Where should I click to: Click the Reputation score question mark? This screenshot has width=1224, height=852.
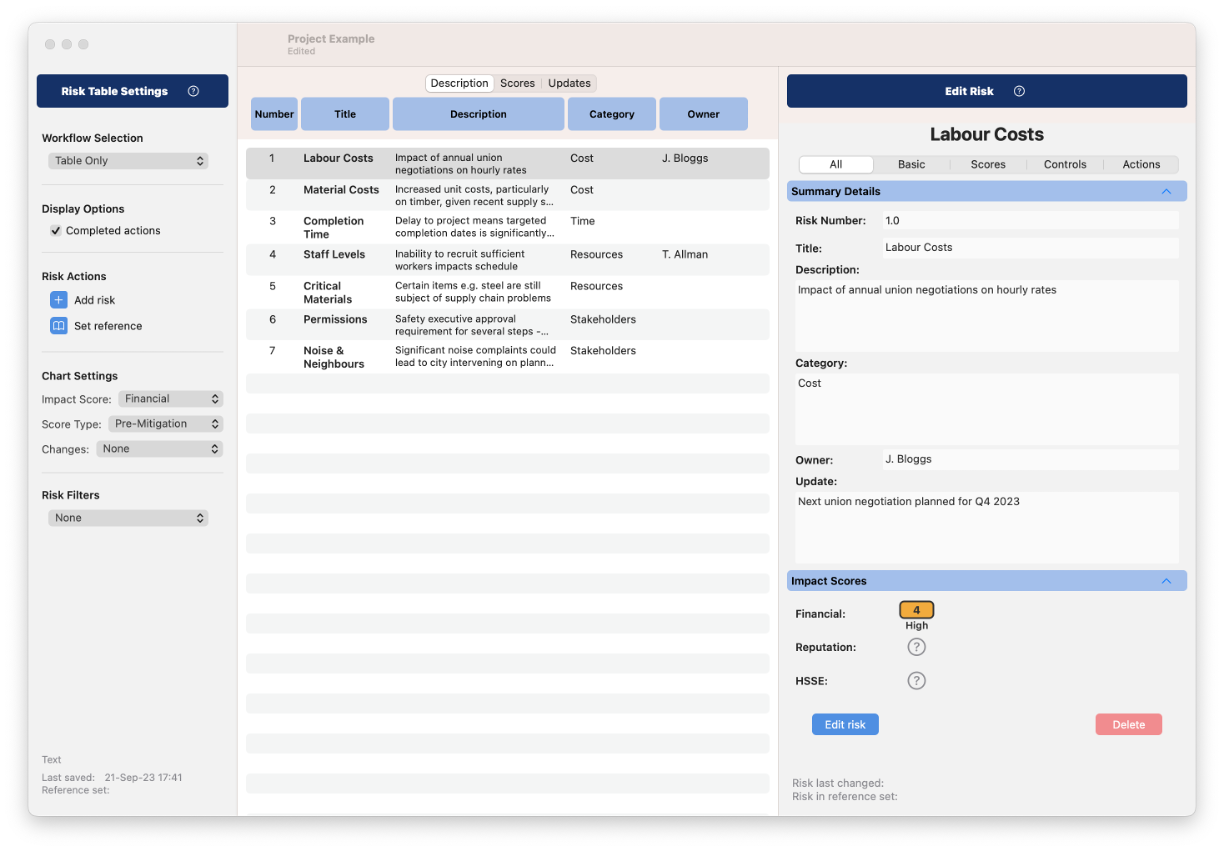(x=916, y=647)
